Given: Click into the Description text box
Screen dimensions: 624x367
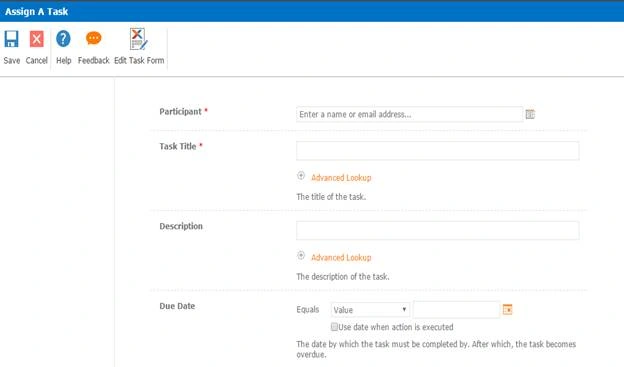Looking at the screenshot, I should click(x=438, y=230).
